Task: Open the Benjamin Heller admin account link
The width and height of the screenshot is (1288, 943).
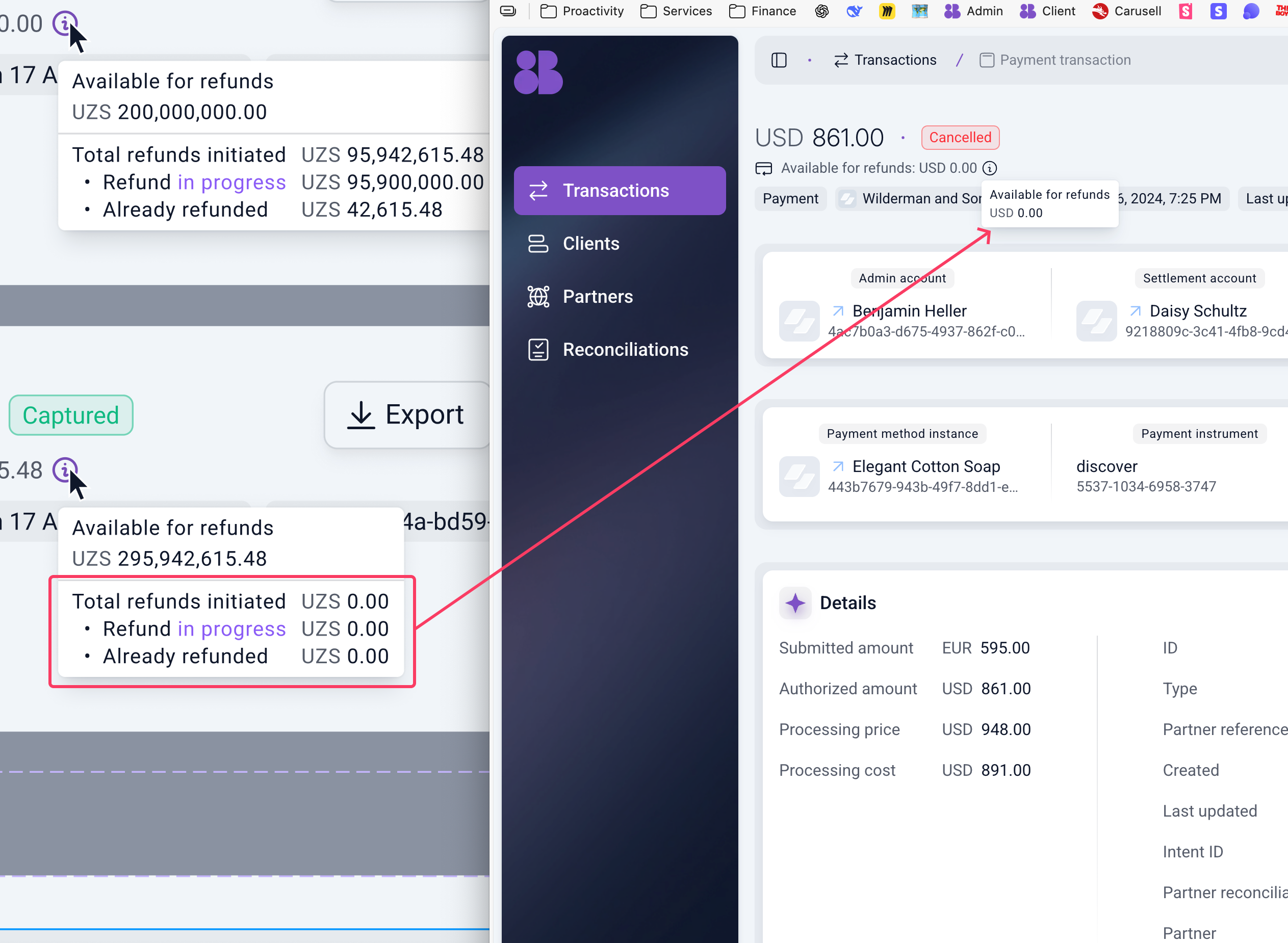Action: click(x=909, y=311)
